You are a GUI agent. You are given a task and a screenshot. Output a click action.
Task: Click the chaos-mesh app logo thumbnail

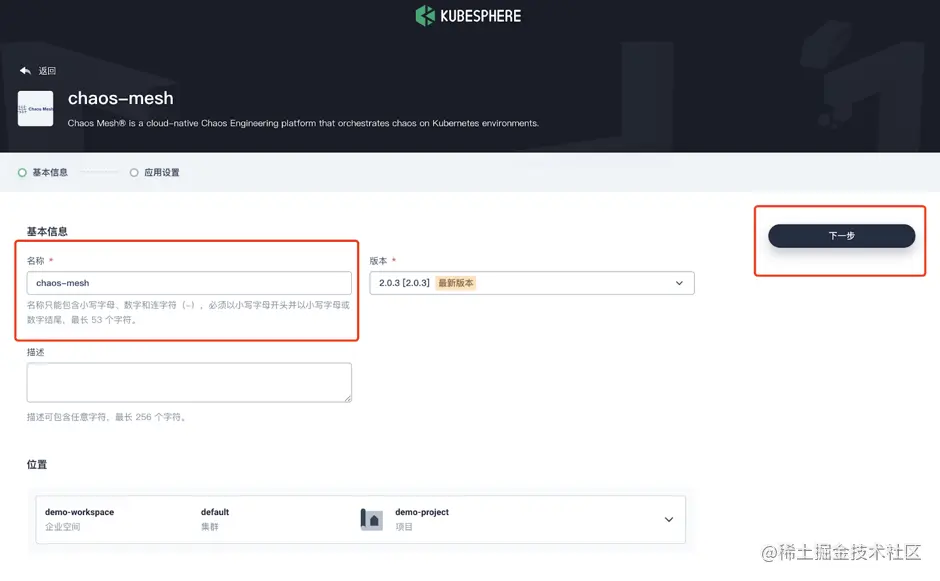[x=35, y=109]
